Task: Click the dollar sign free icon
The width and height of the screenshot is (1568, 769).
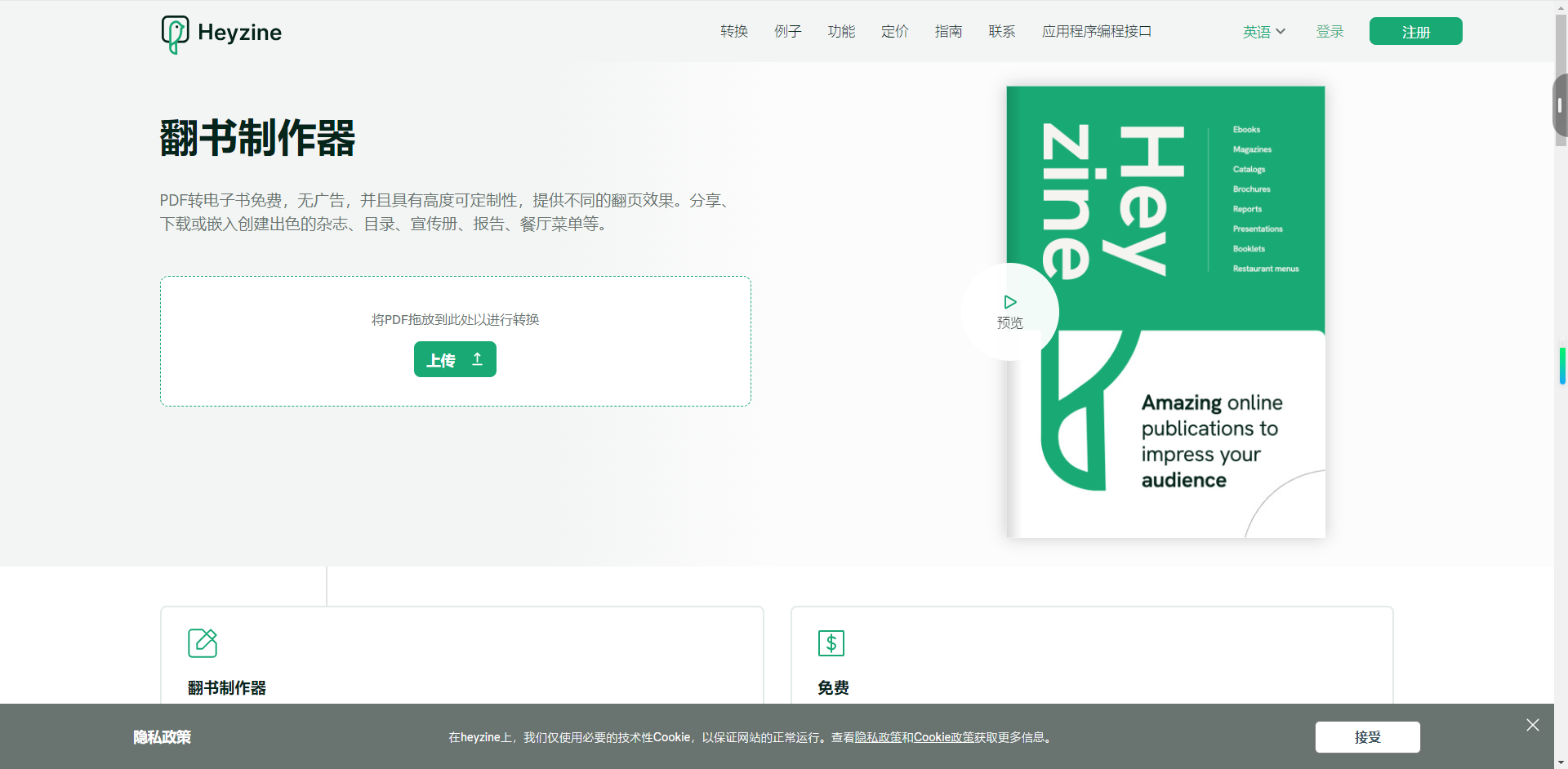Action: coord(831,643)
